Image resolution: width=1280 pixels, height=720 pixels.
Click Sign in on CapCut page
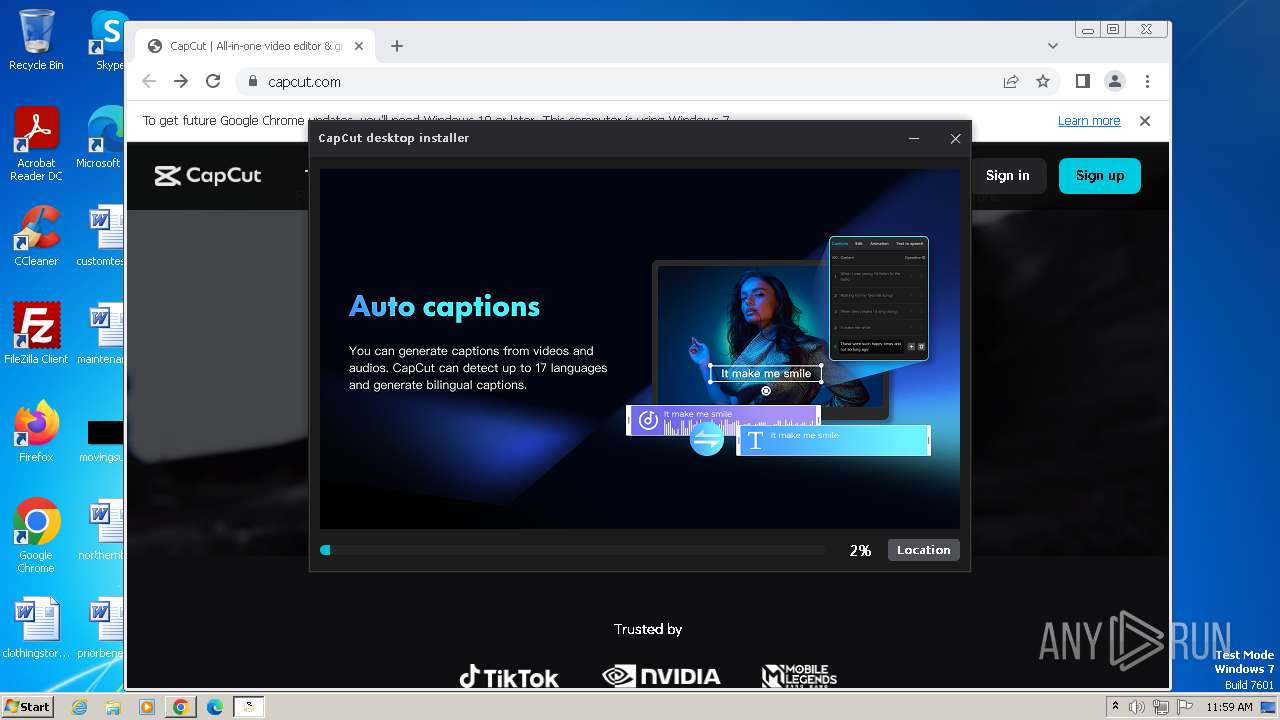point(1007,175)
